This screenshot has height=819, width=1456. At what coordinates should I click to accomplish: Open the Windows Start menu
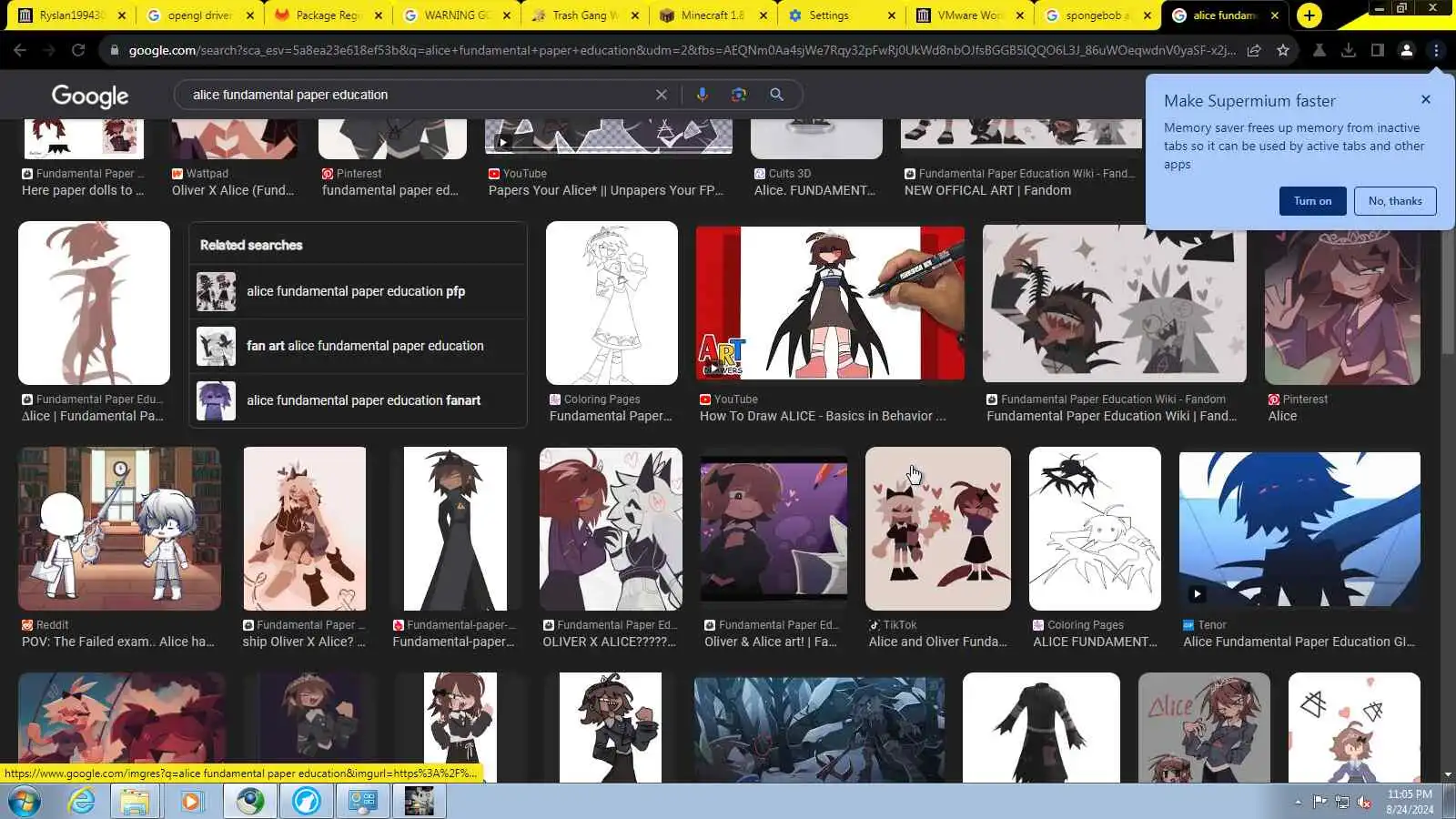click(x=25, y=801)
